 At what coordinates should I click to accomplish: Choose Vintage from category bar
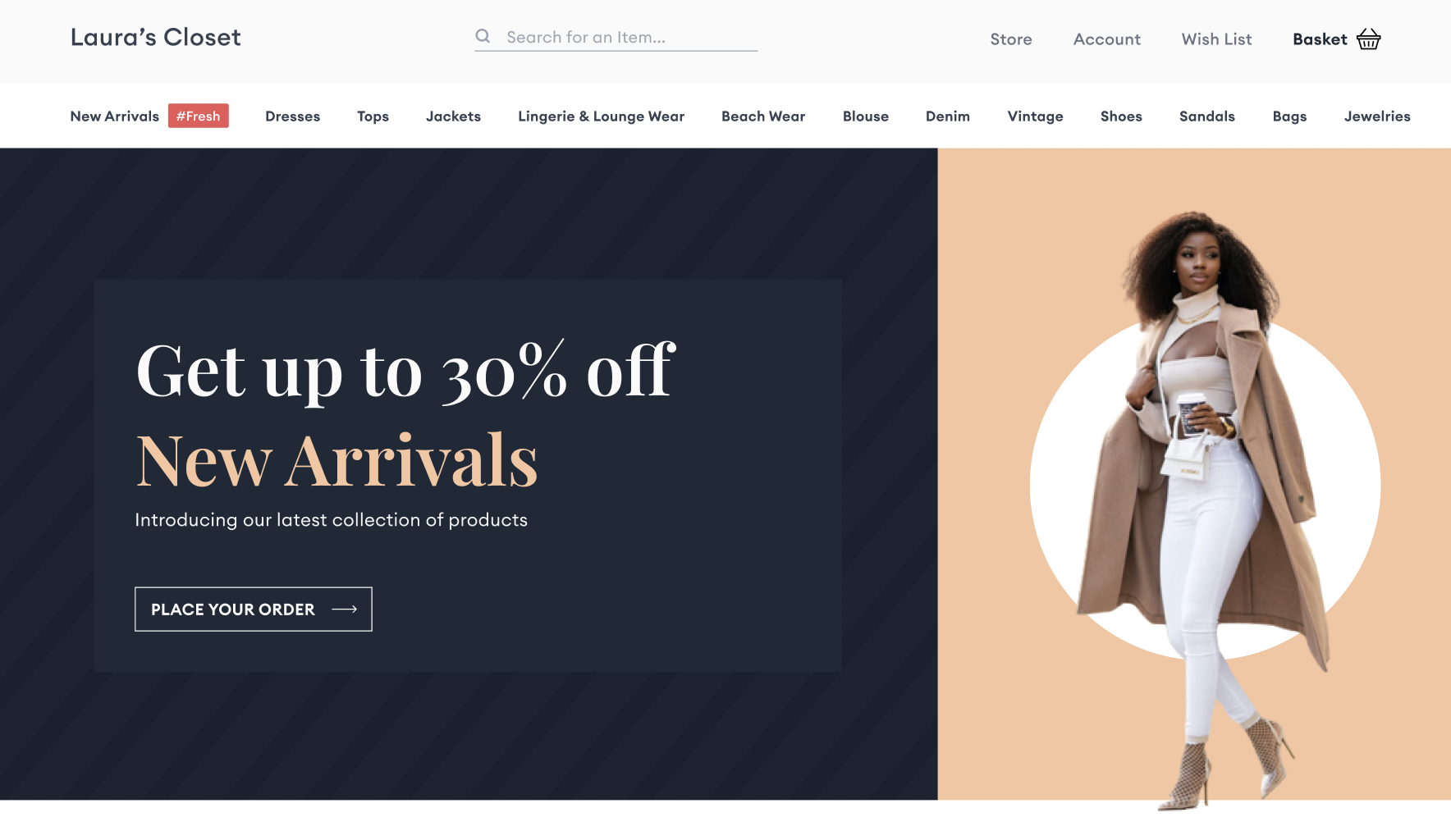1035,116
